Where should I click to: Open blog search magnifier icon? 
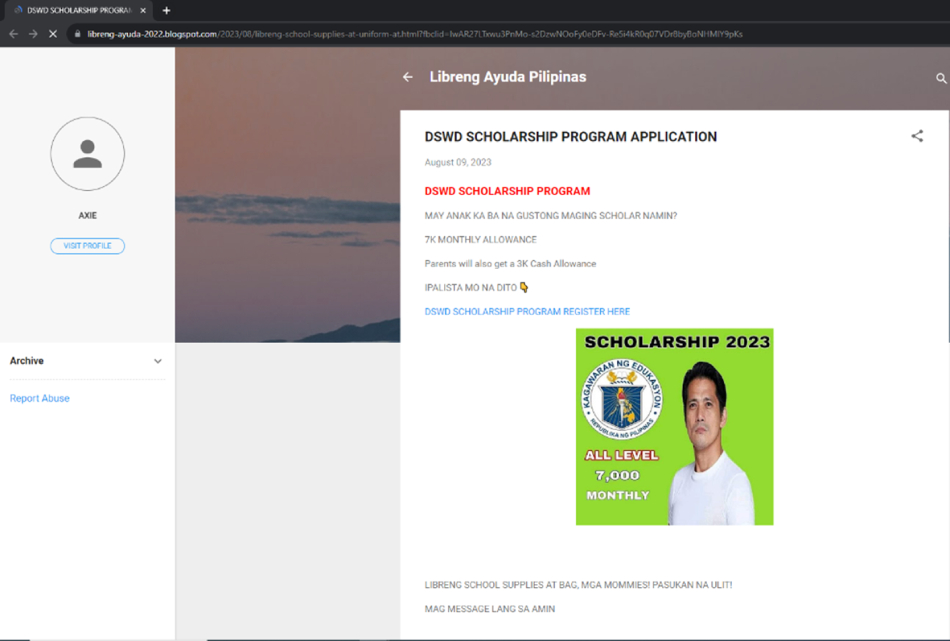click(x=941, y=78)
